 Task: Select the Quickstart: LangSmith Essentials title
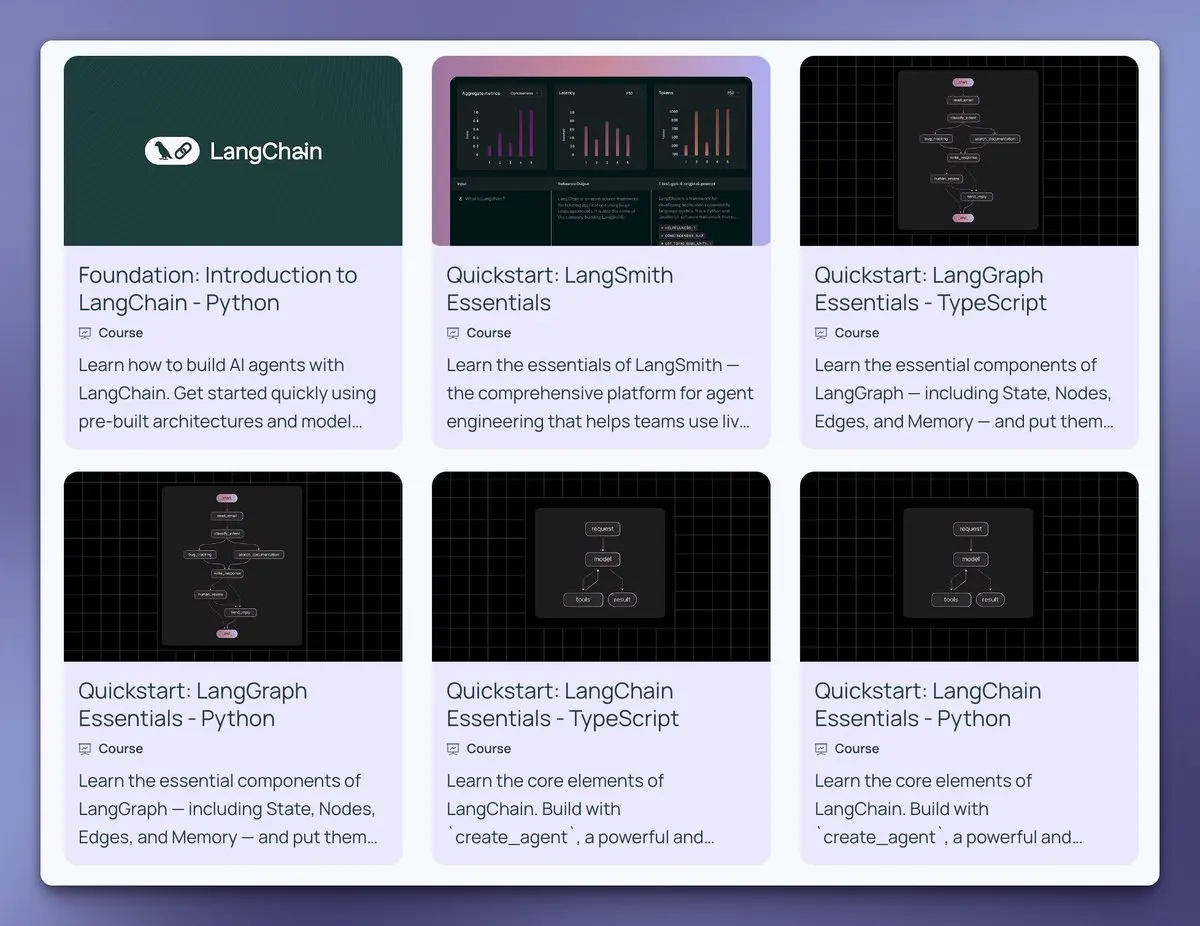point(559,289)
